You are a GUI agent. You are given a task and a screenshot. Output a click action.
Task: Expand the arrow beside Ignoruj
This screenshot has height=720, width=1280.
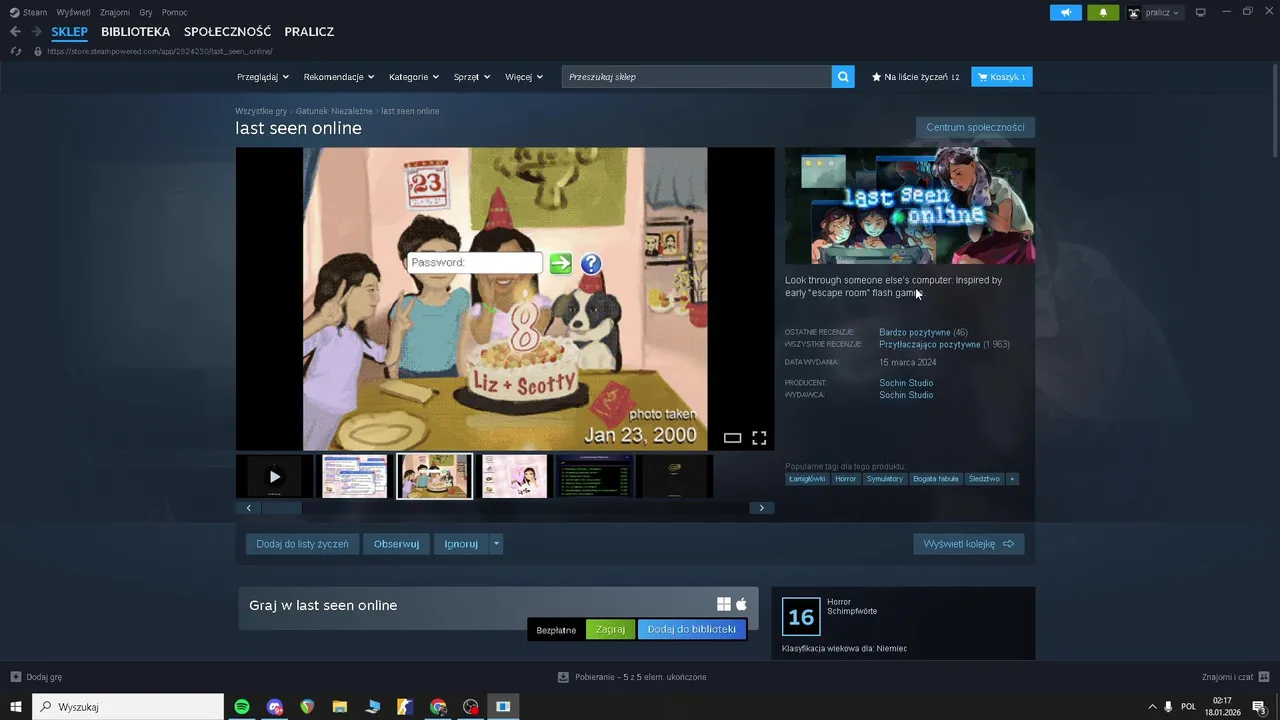tap(496, 544)
